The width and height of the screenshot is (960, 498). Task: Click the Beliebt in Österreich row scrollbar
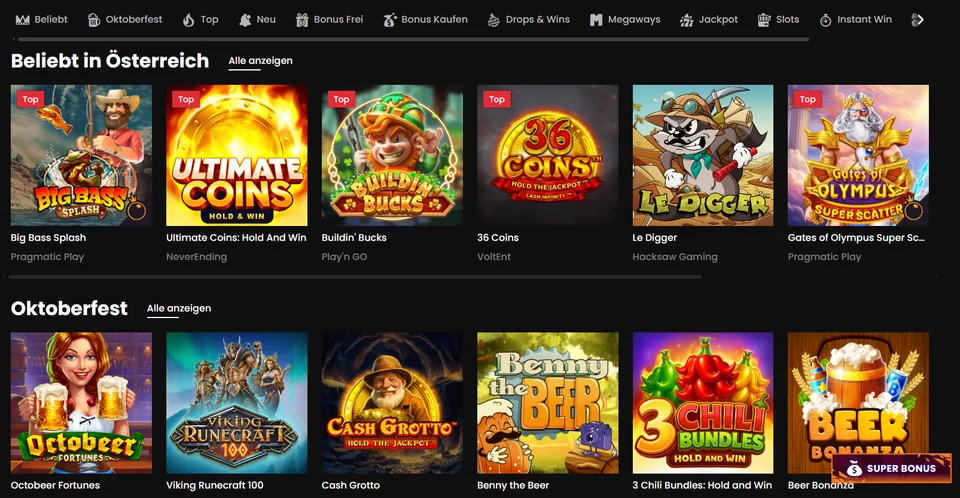tap(355, 277)
